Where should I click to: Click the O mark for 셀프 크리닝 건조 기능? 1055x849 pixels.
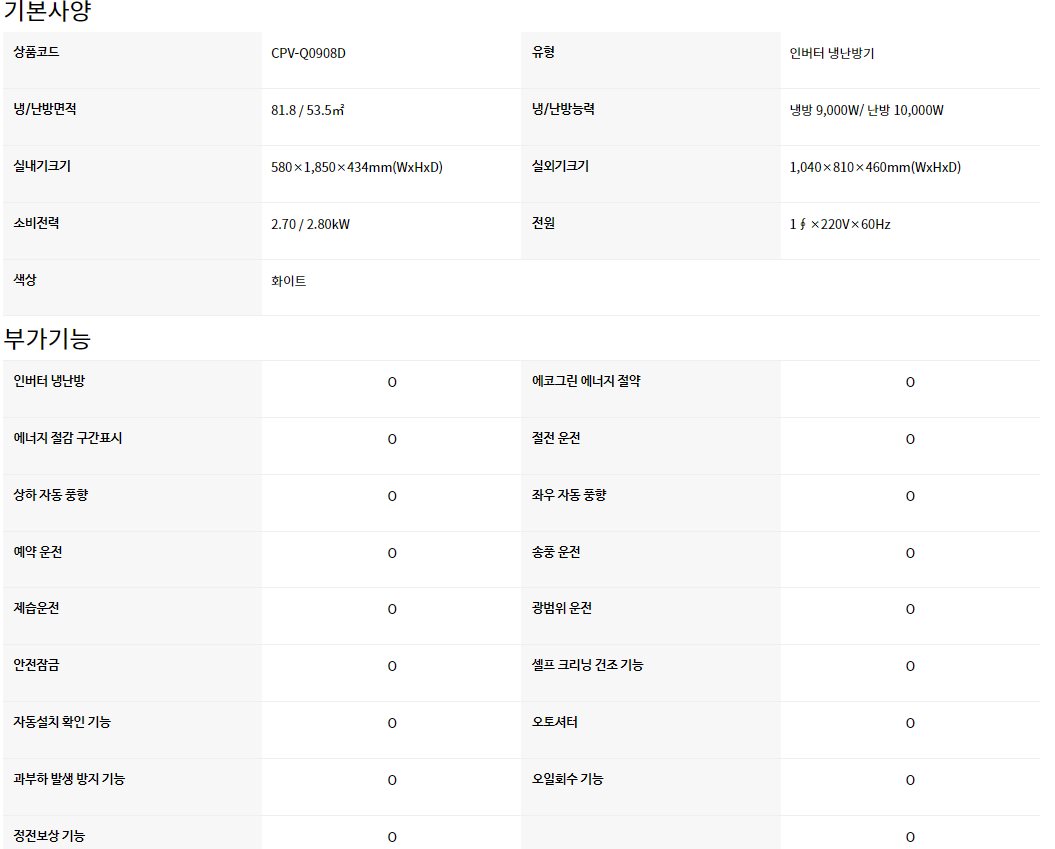(x=910, y=666)
